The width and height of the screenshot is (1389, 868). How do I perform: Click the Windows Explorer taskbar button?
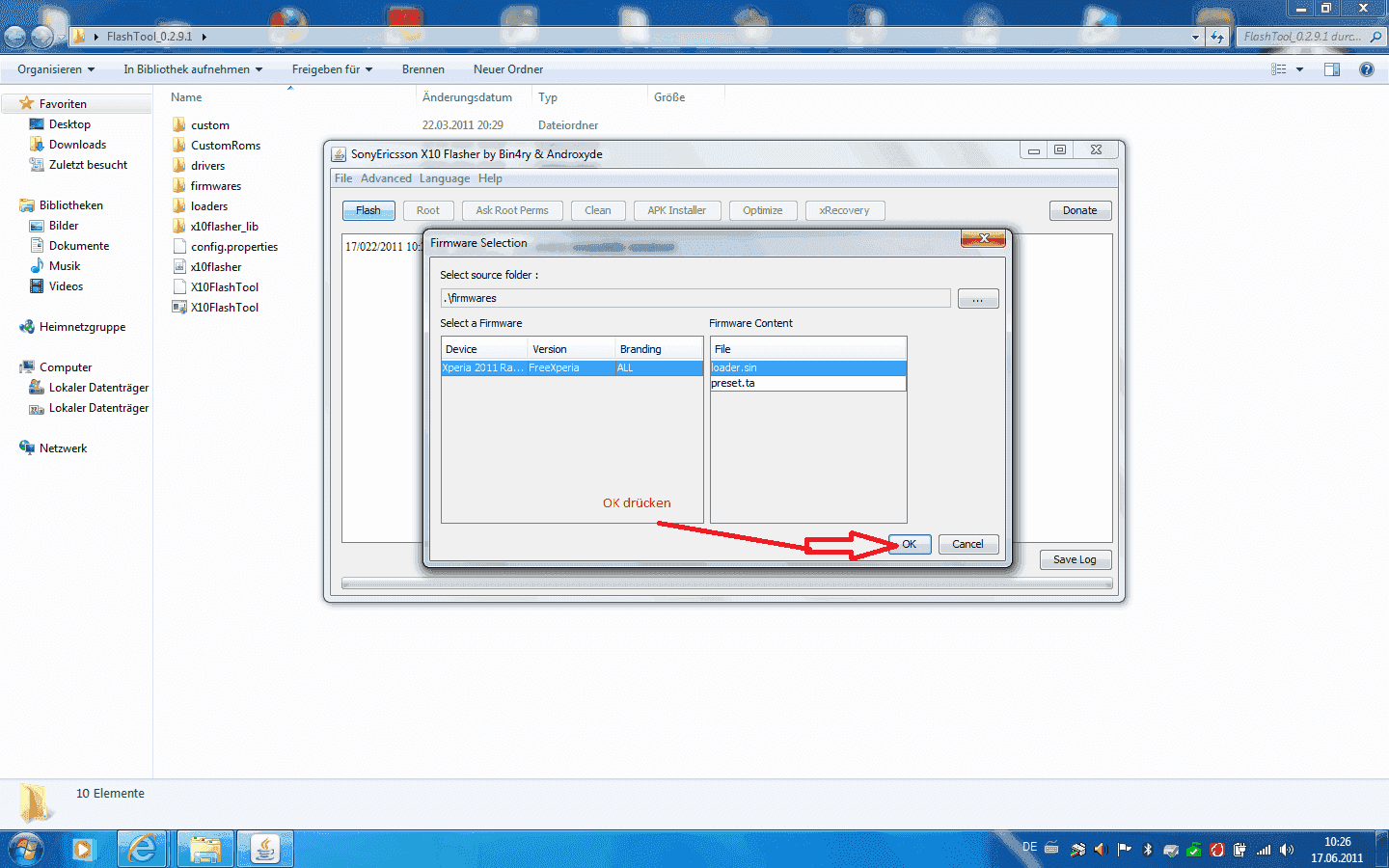pos(204,850)
